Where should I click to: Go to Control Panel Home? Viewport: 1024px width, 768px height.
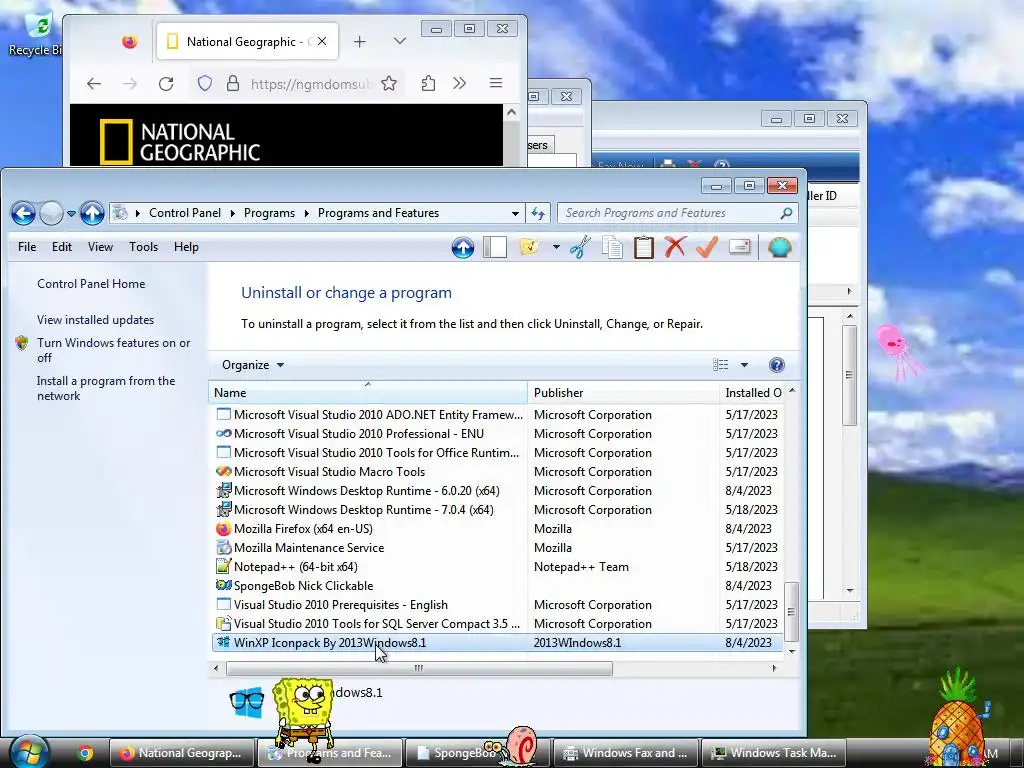tap(91, 284)
